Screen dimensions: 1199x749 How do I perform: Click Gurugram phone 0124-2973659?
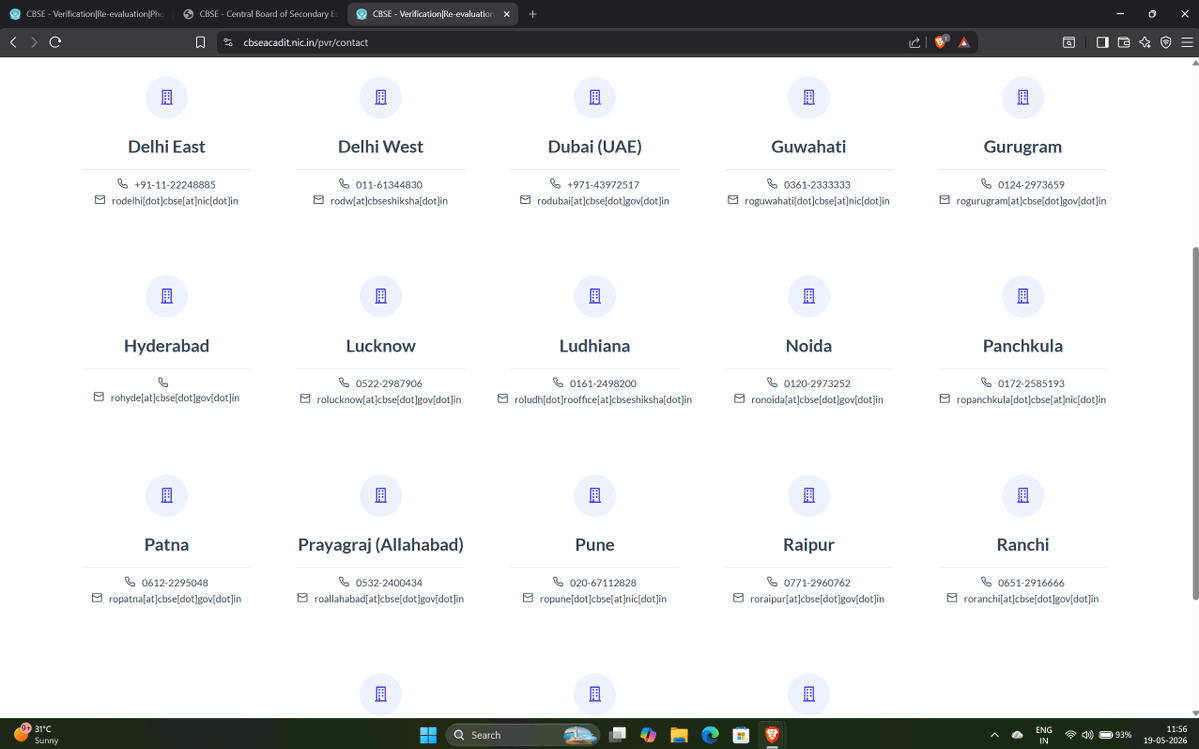(x=1031, y=184)
